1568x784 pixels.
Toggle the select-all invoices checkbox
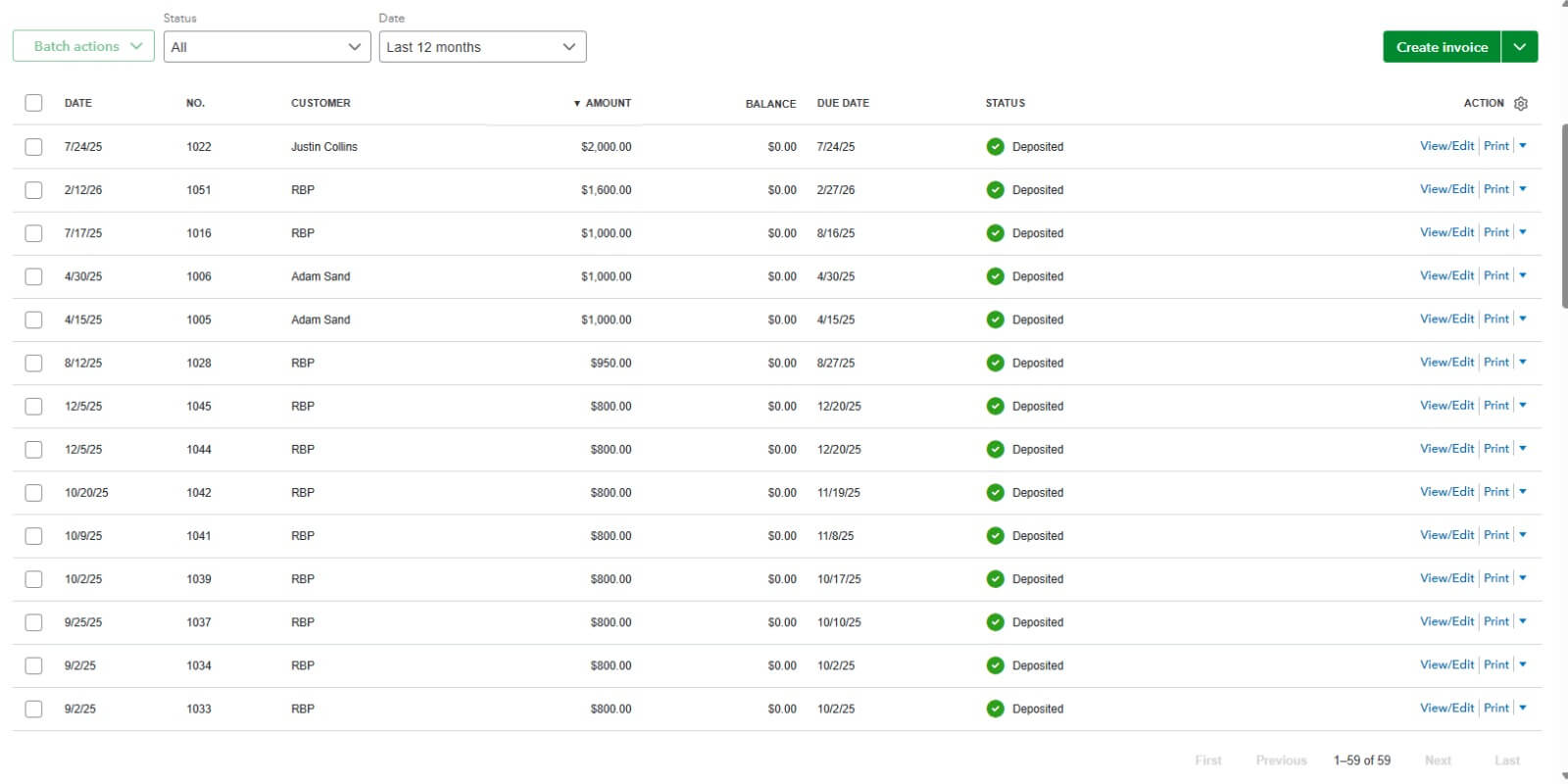(33, 103)
